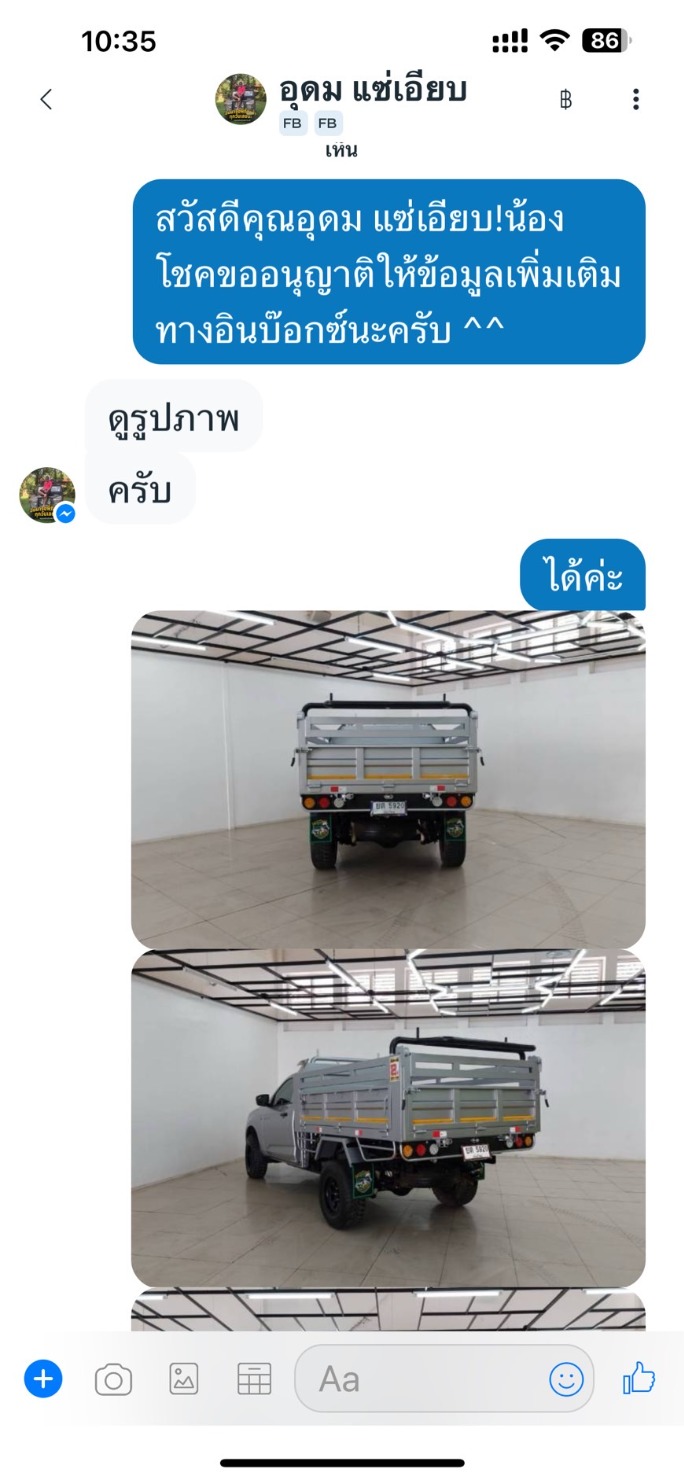The width and height of the screenshot is (684, 1480).
Task: Open the Baht payment icon
Action: [x=566, y=99]
